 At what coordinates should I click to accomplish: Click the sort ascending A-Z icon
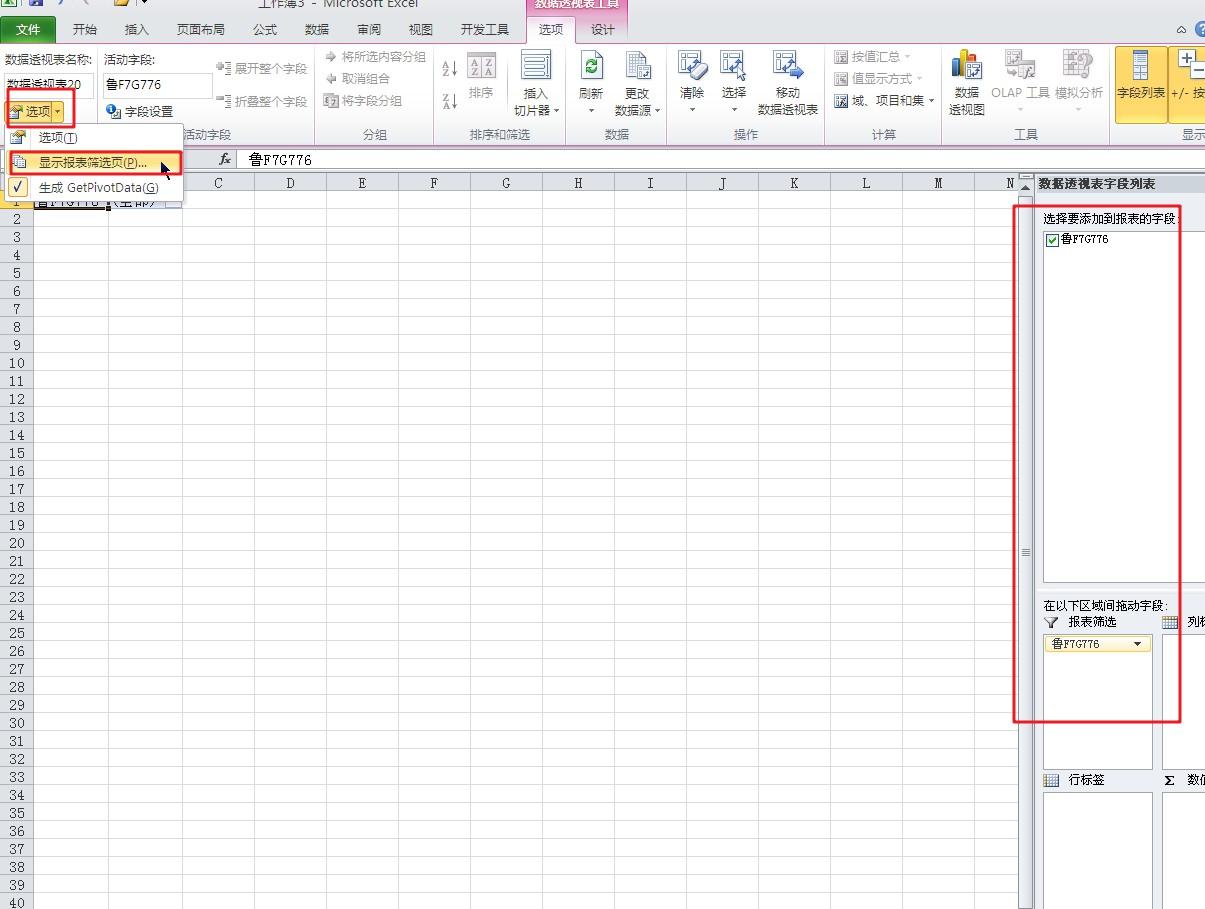tap(450, 68)
